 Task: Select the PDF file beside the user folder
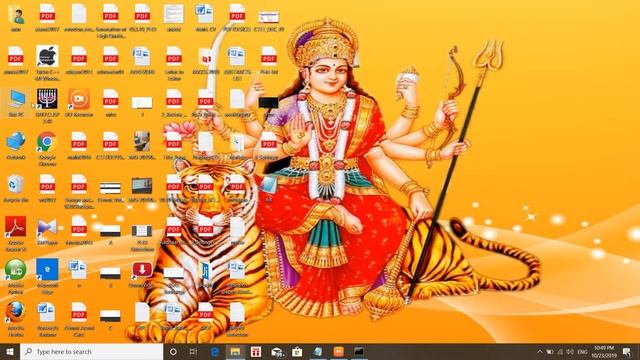(47, 14)
